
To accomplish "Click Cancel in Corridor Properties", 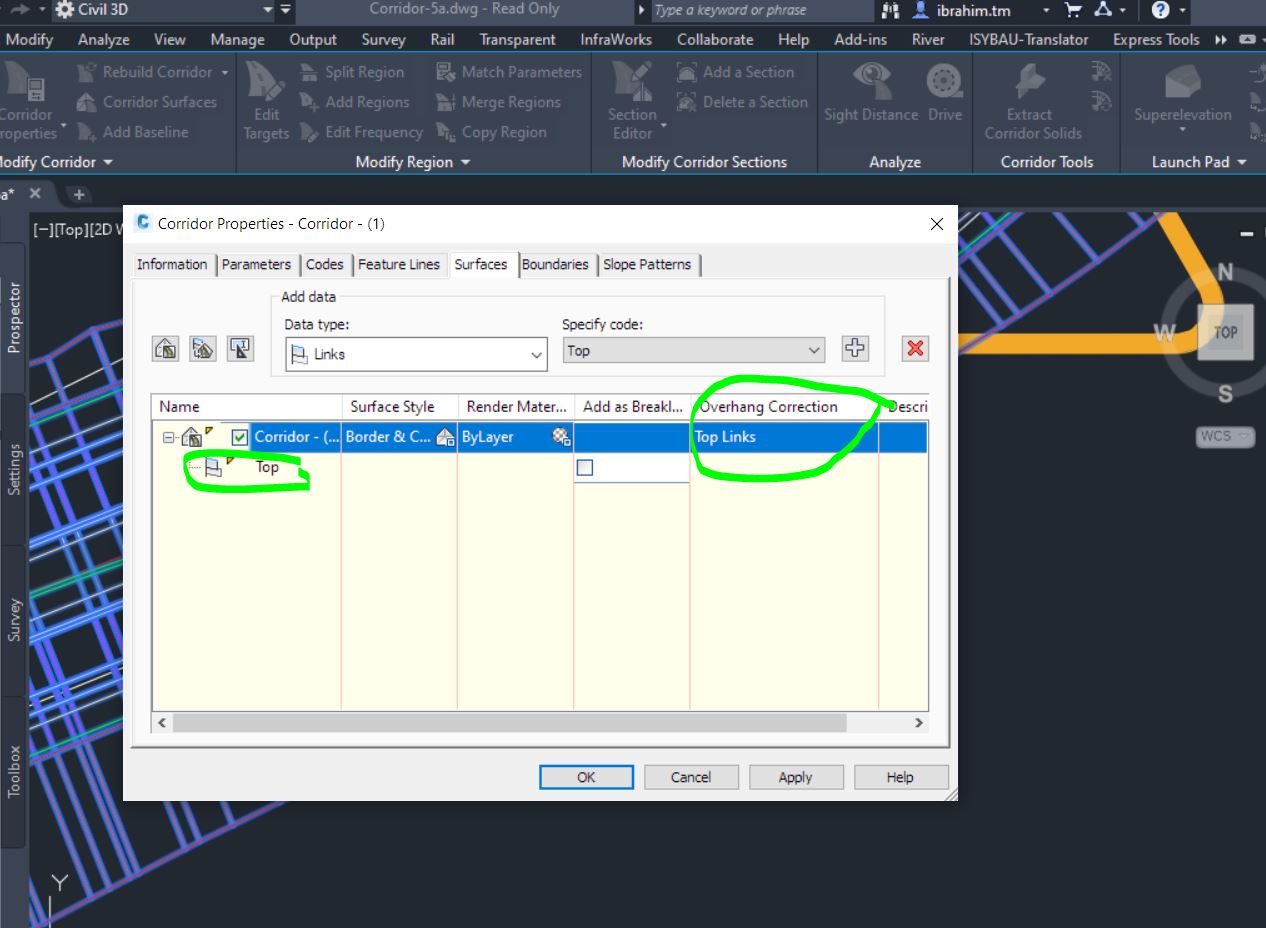I will [x=691, y=777].
